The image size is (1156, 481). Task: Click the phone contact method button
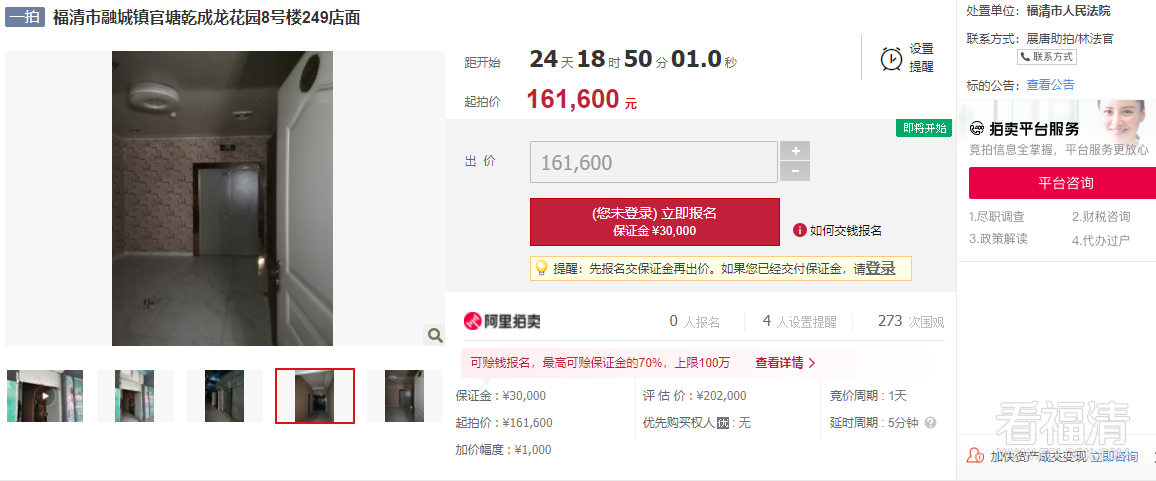[1047, 57]
